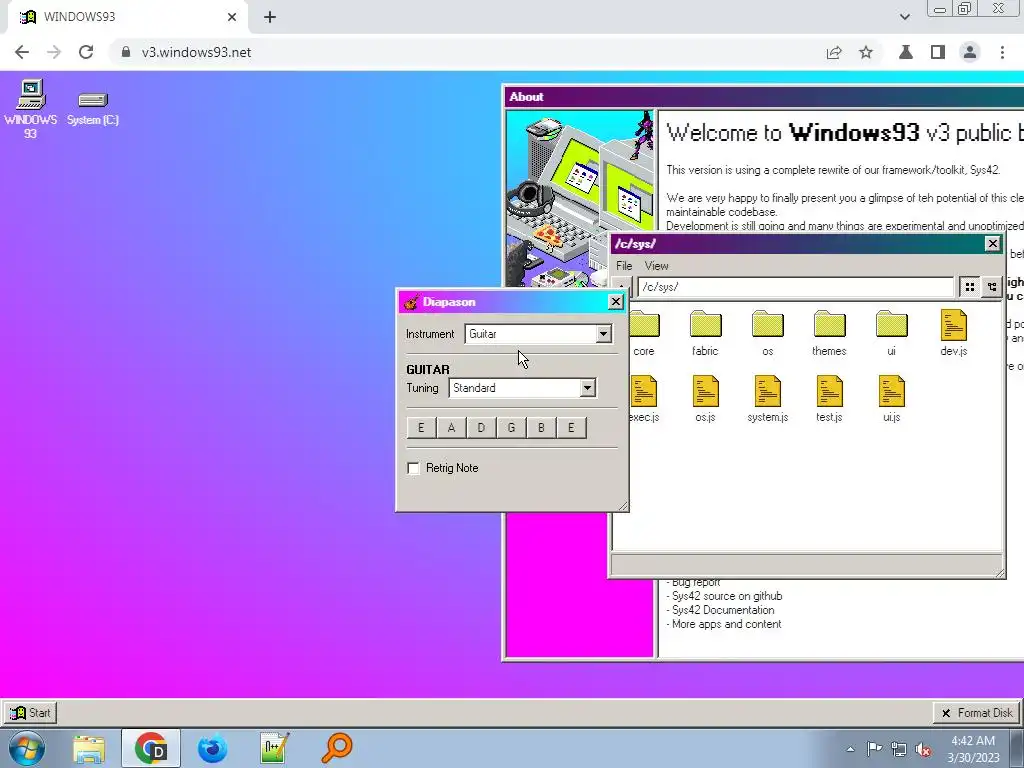Click the /c/sys/ path input field
The height and width of the screenshot is (768, 1024).
(796, 287)
